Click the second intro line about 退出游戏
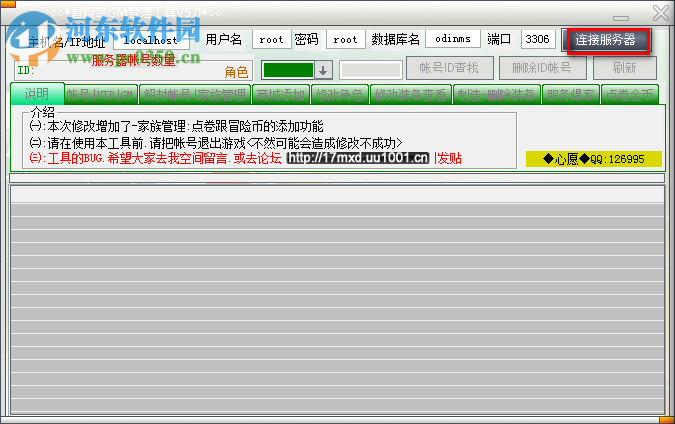The width and height of the screenshot is (675, 424). click(216, 143)
